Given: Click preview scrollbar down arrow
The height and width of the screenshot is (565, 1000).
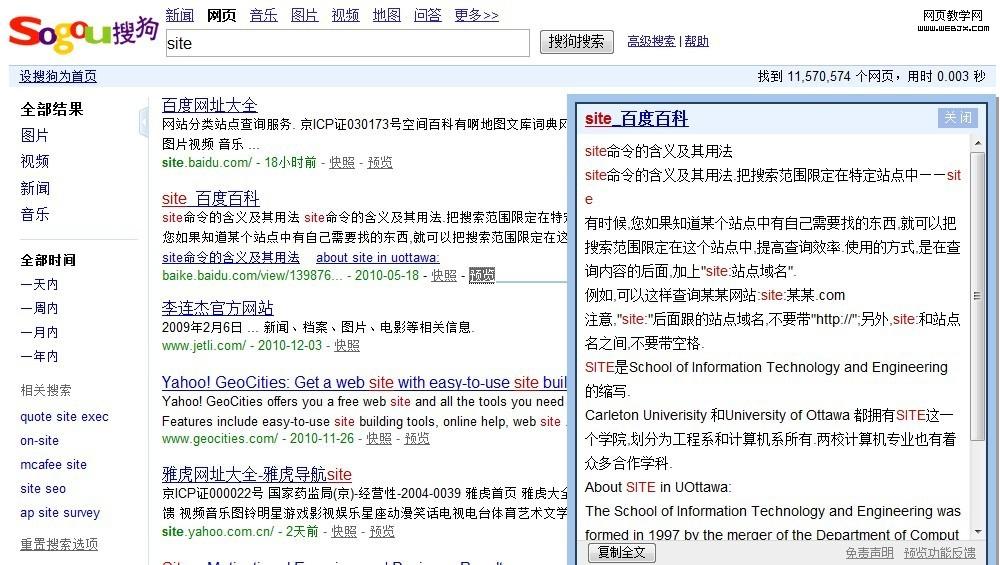Looking at the screenshot, I should [978, 532].
